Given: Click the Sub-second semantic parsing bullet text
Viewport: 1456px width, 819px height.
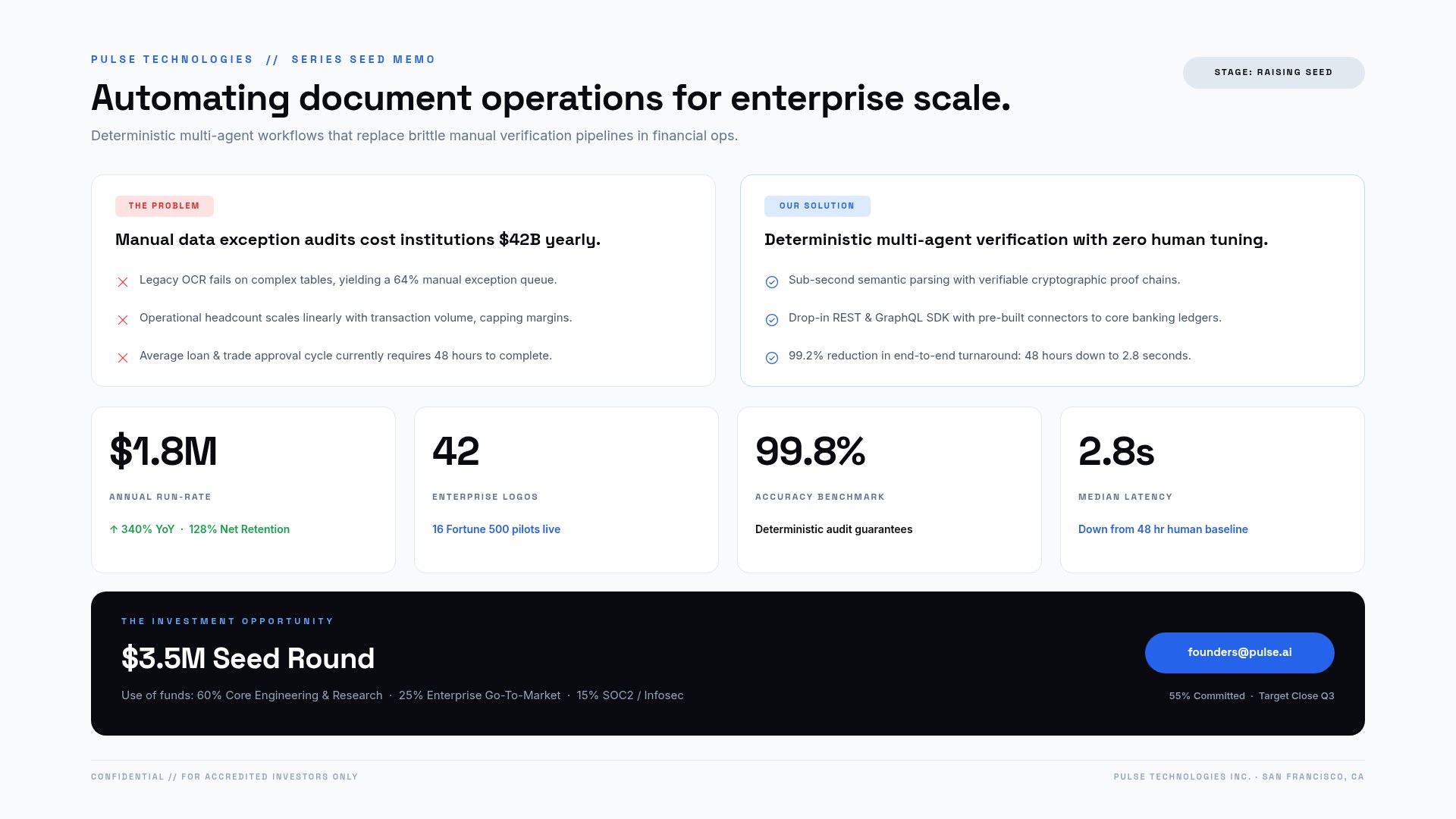Looking at the screenshot, I should [x=984, y=280].
